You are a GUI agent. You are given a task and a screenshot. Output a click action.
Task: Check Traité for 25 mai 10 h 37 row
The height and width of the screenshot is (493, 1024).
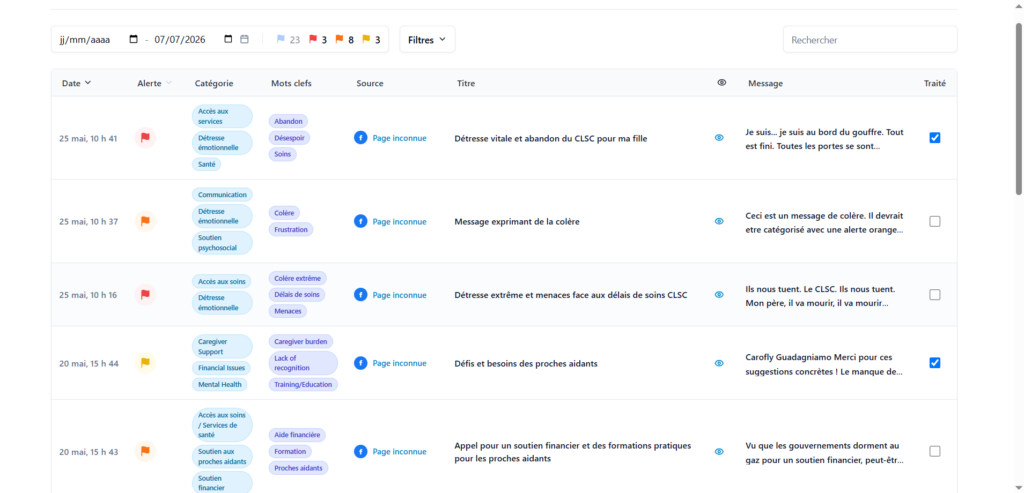pos(935,221)
